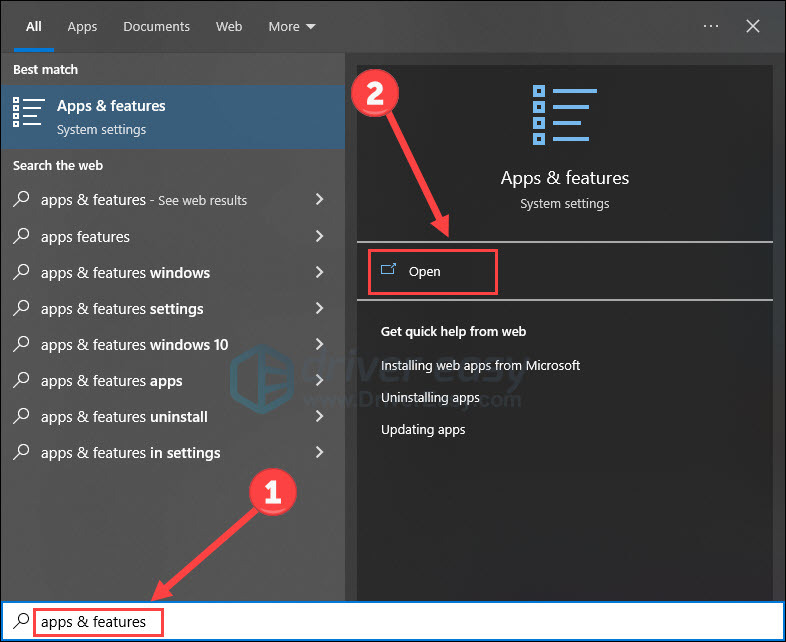
Task: Click the large Apps & features icon in preview pane
Action: 564,115
